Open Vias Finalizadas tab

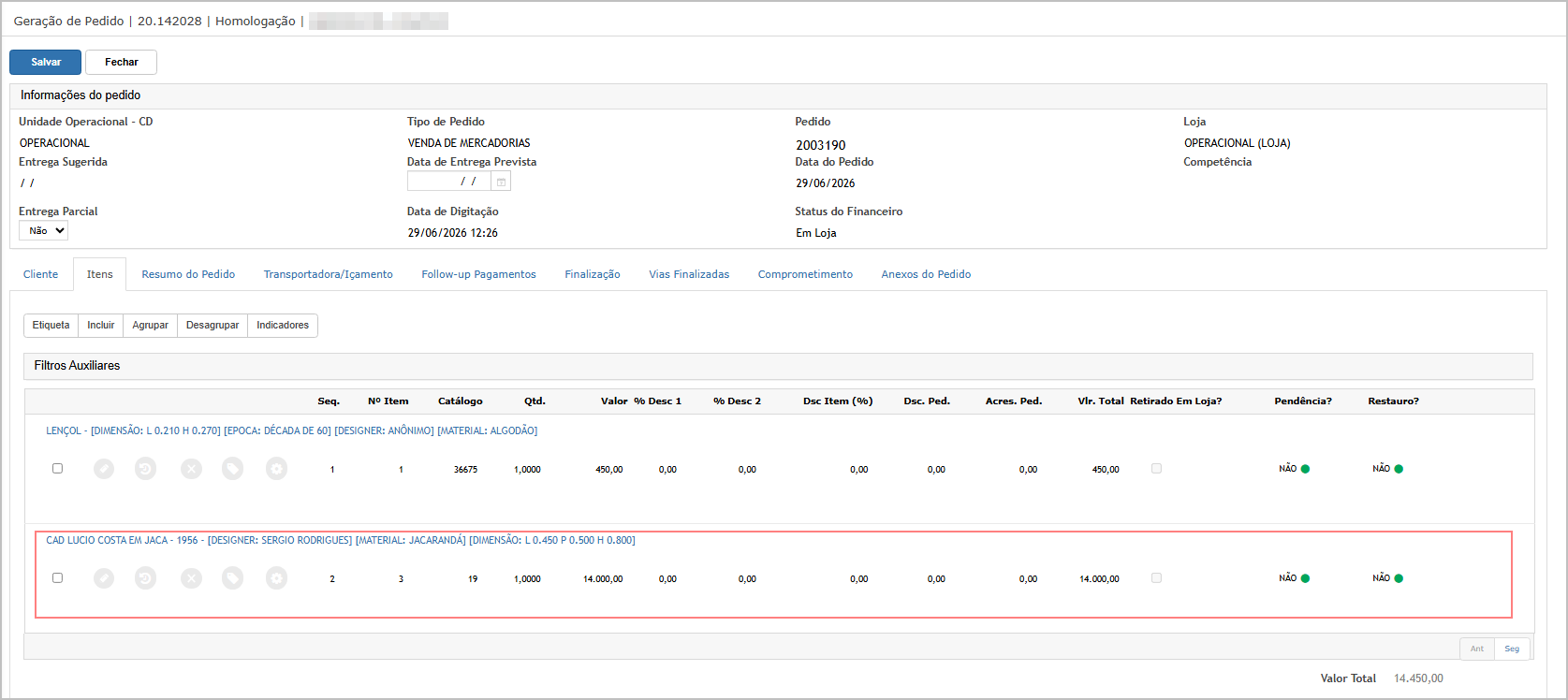[689, 274]
